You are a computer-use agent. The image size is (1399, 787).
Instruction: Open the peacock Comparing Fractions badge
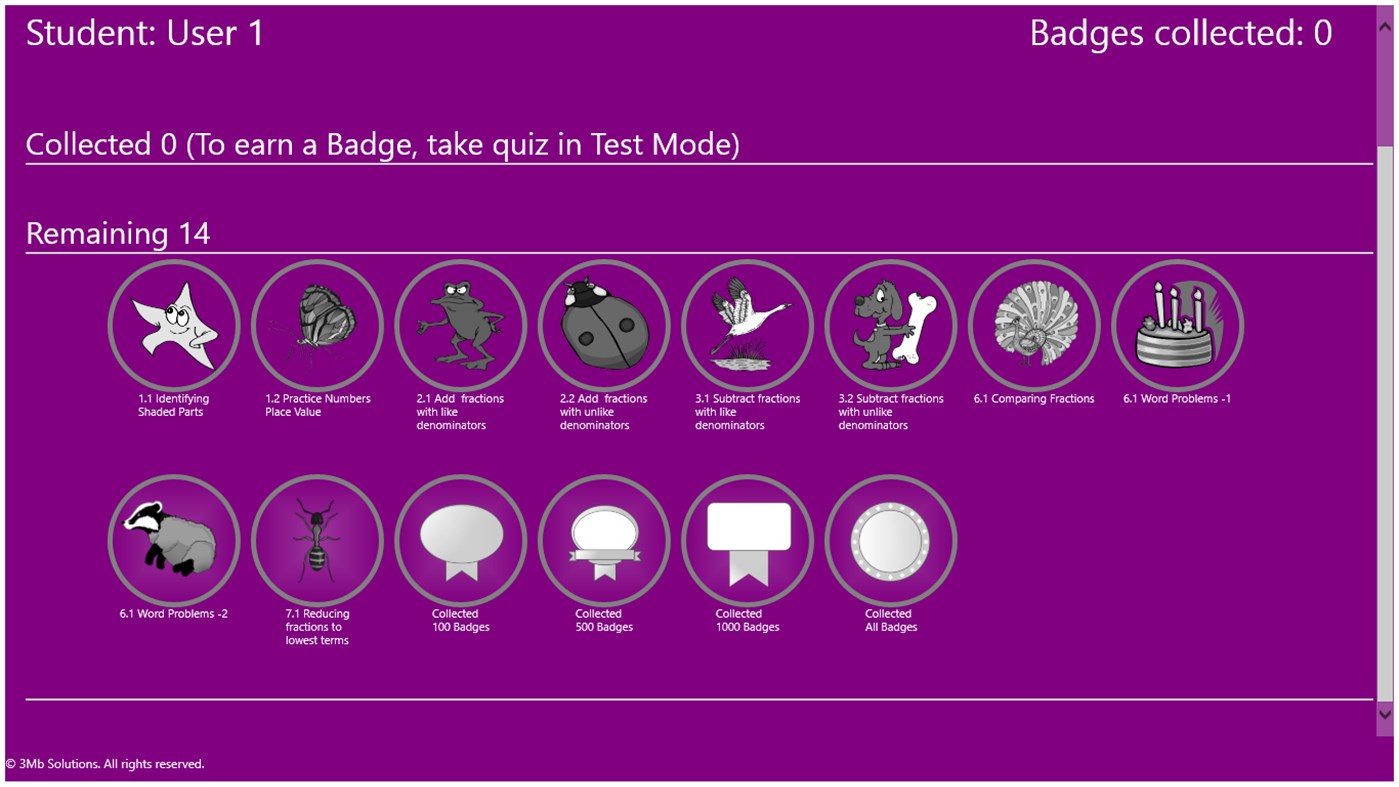tap(1034, 326)
